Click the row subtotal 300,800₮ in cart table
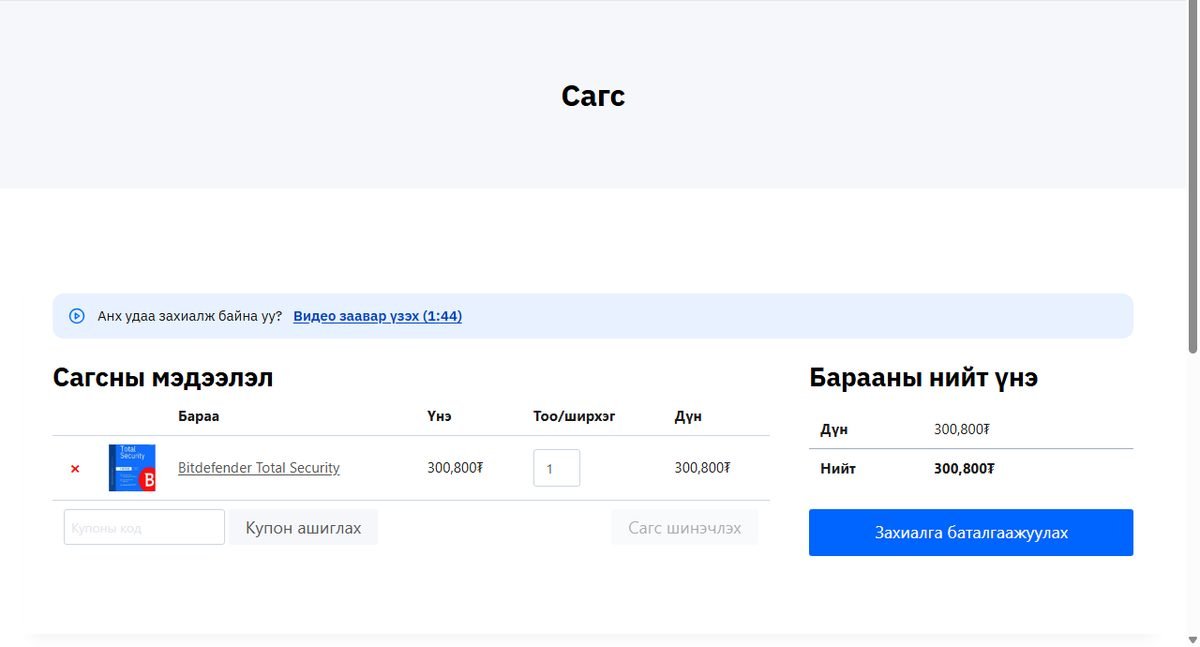 click(702, 468)
